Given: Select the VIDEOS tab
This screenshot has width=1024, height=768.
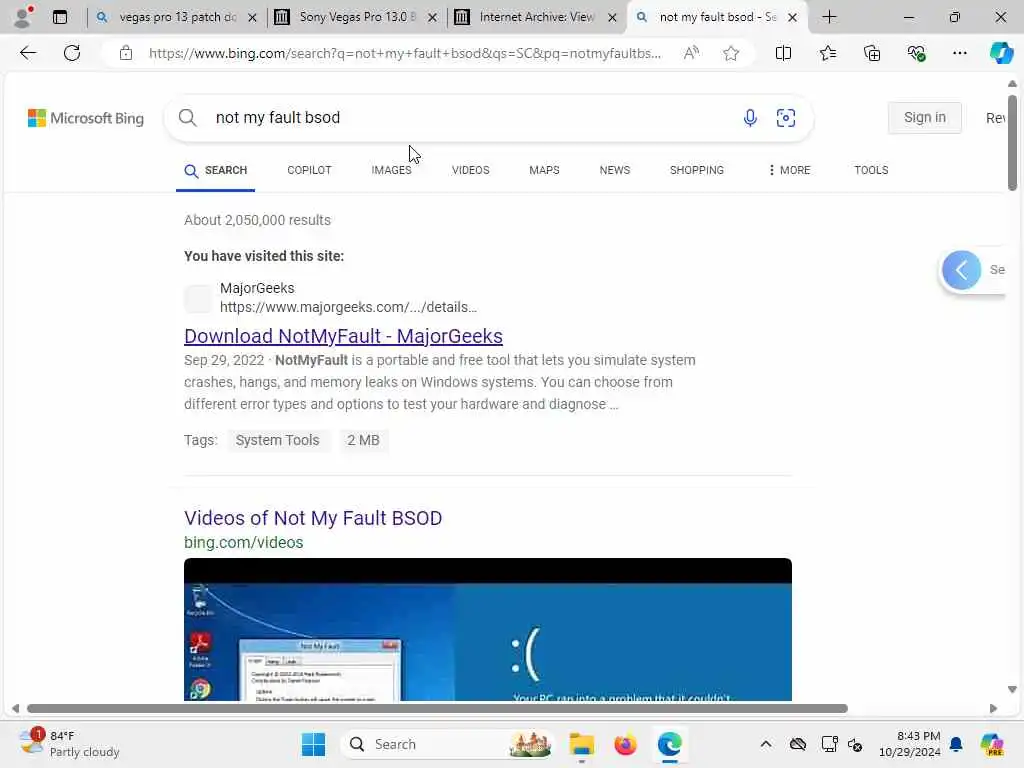Looking at the screenshot, I should tap(470, 170).
